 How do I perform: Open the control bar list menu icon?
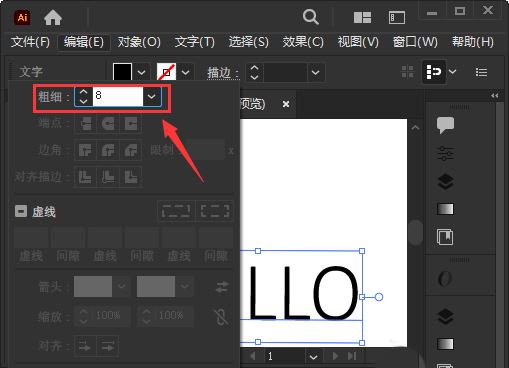click(x=481, y=72)
